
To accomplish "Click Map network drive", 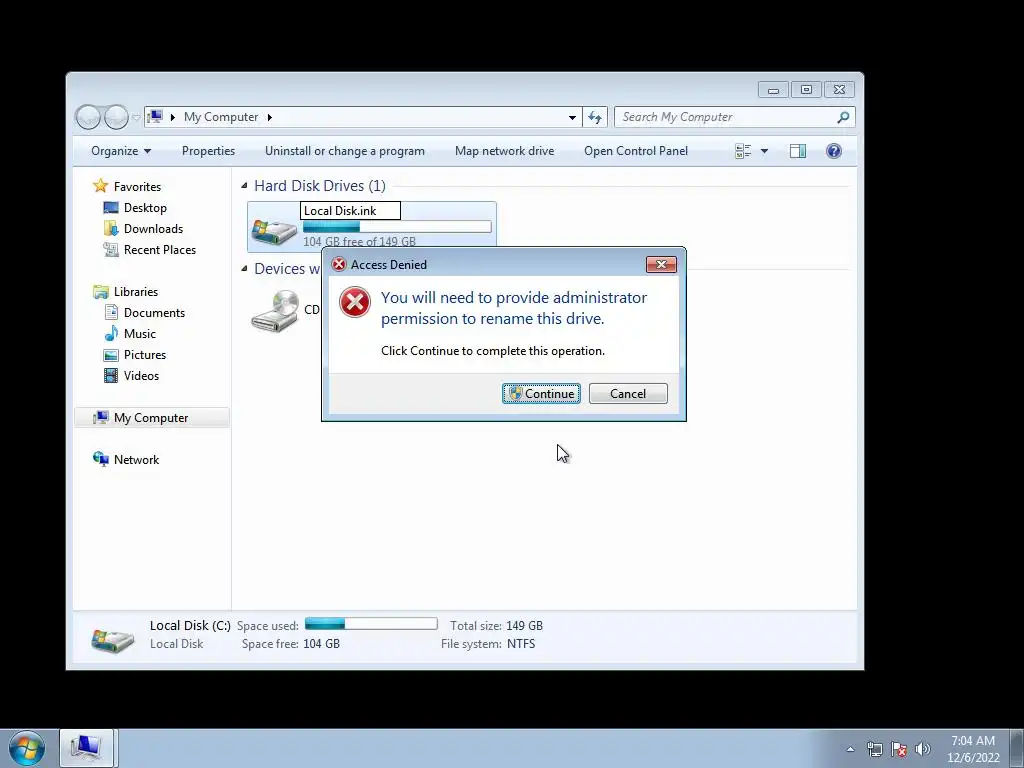I will point(504,151).
